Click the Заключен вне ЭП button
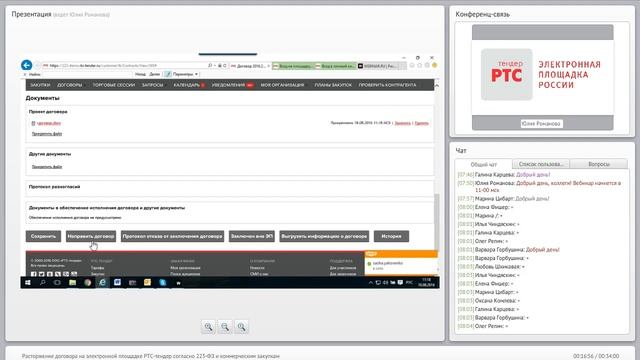640x360 pixels. pos(251,236)
